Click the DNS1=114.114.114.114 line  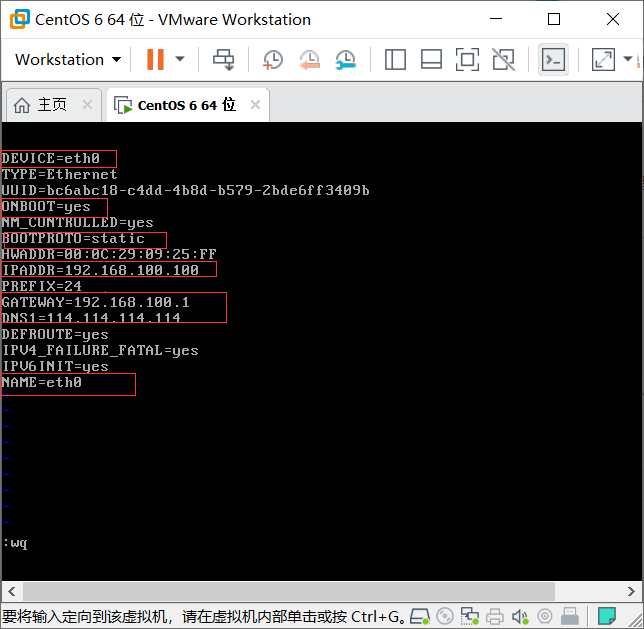tap(91, 318)
